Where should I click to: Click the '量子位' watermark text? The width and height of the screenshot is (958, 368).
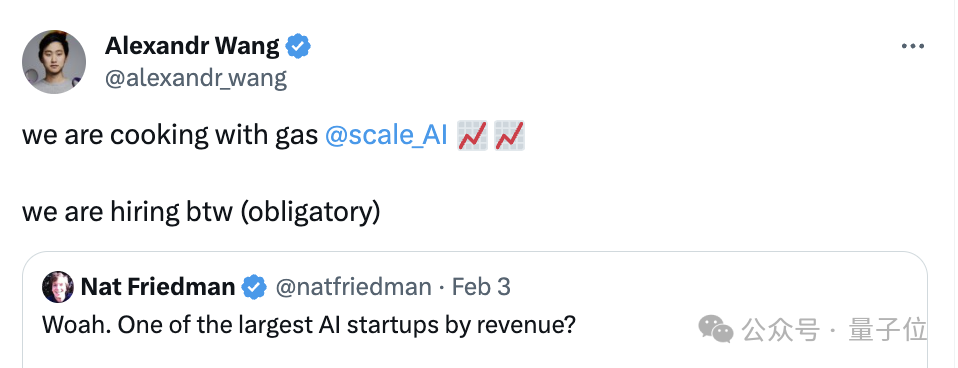click(x=888, y=330)
